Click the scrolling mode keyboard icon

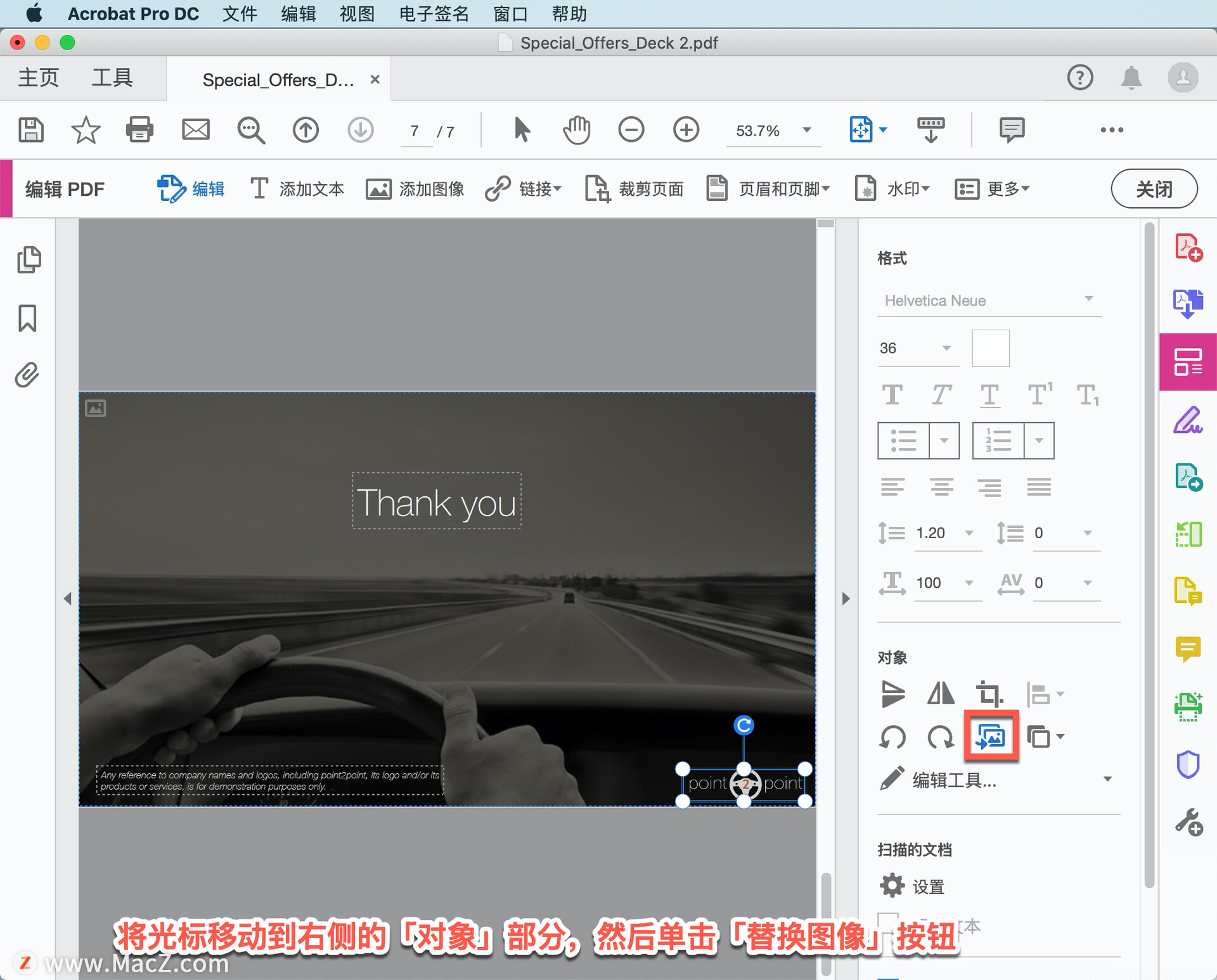[x=930, y=130]
